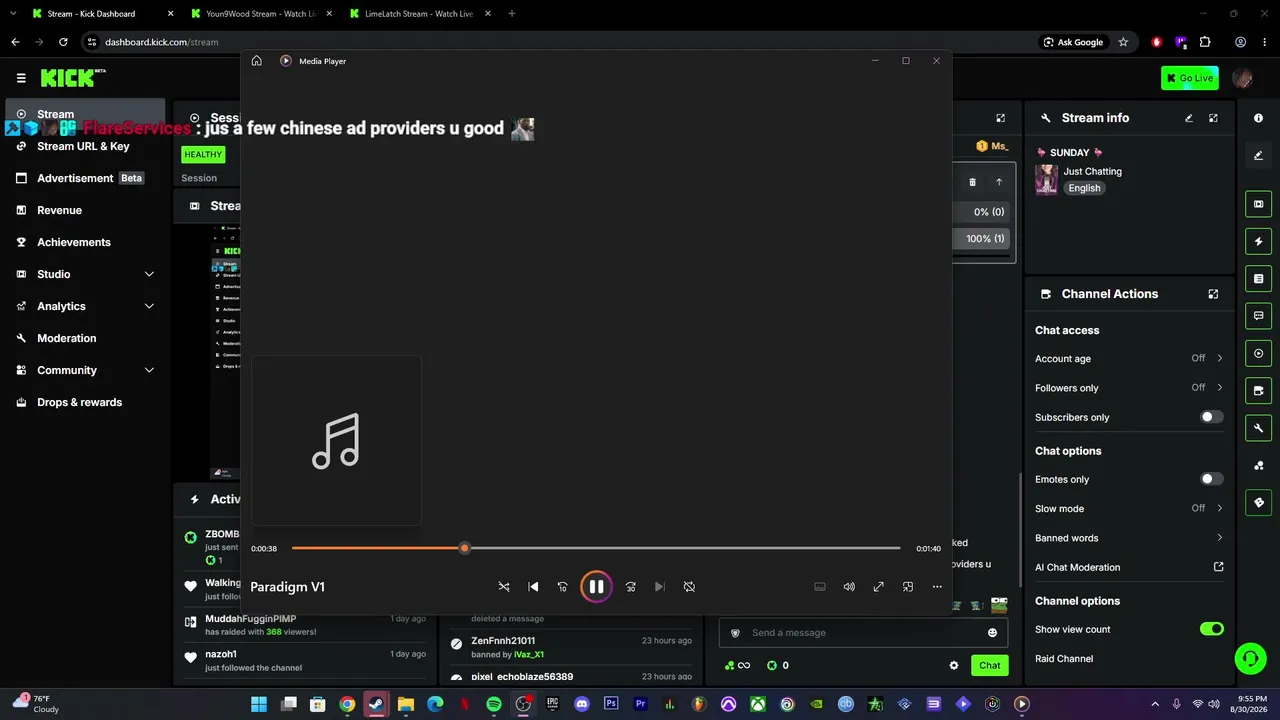1280x720 pixels.
Task: Click Raid Channel option
Action: (x=1064, y=659)
